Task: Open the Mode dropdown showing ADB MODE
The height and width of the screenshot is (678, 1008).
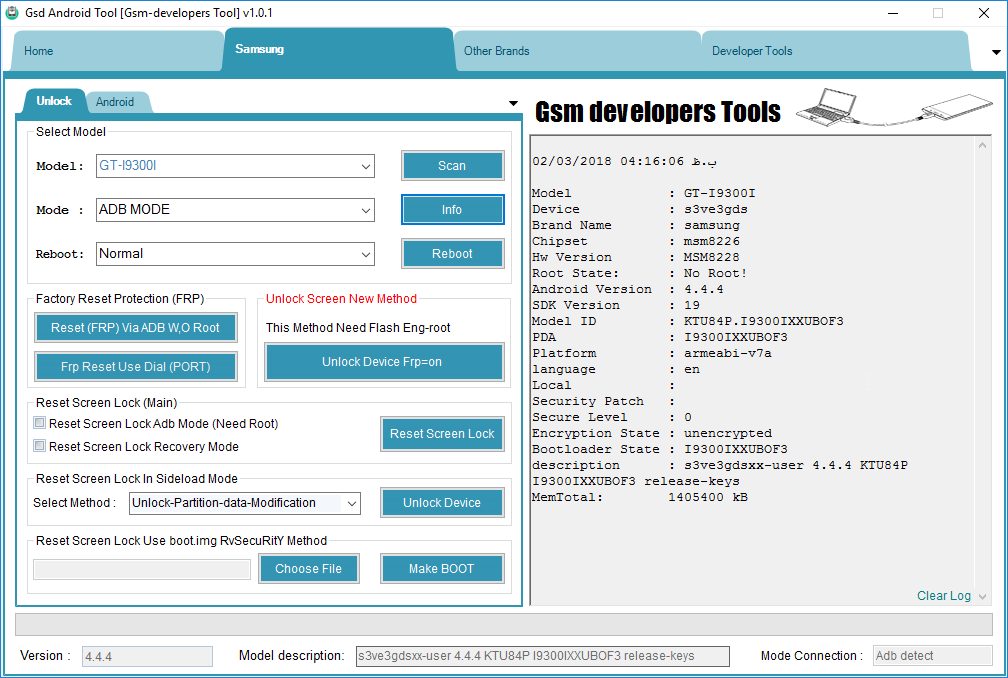Action: coord(235,210)
